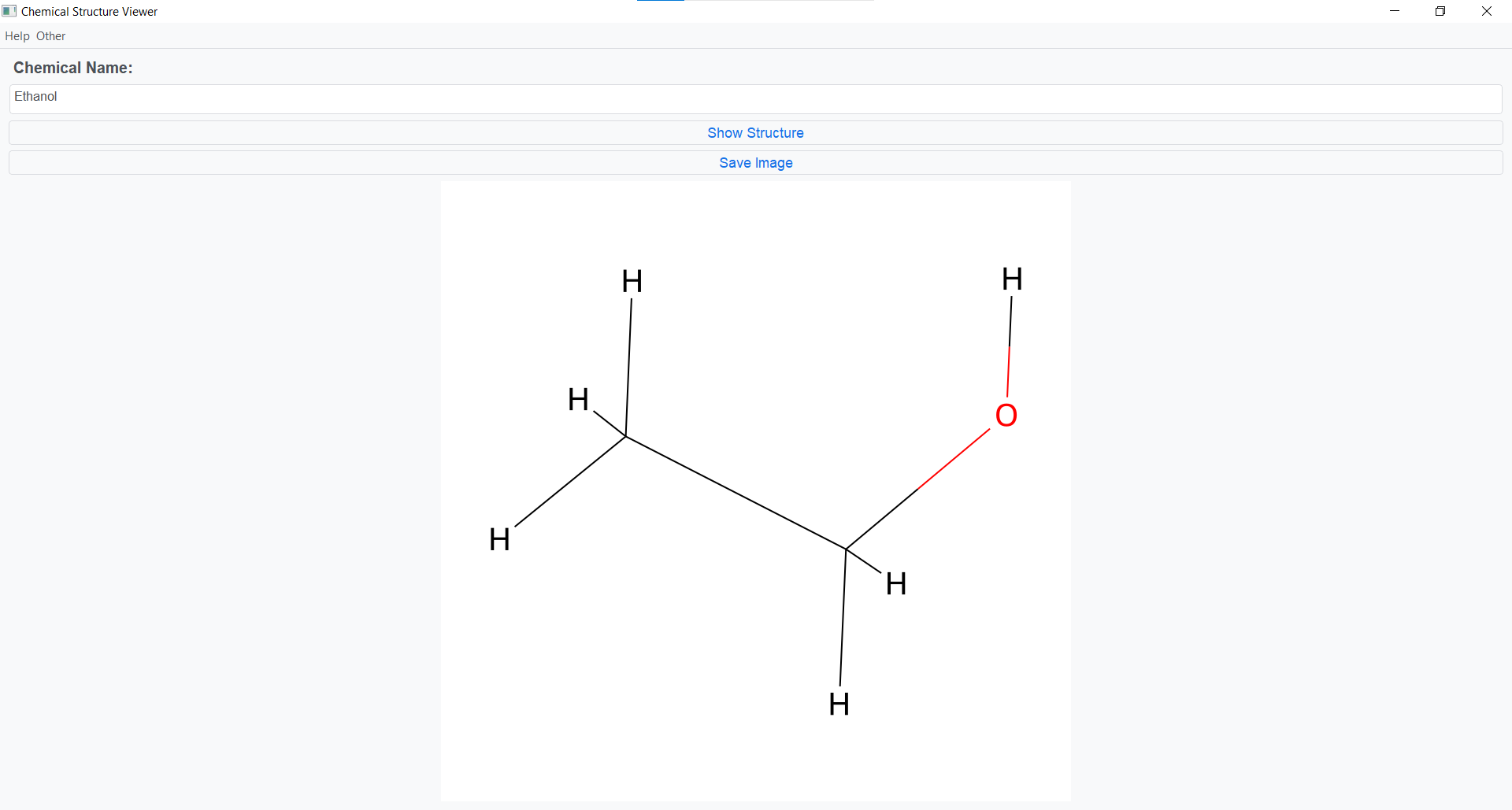This screenshot has height=810, width=1512.
Task: Click the left H of the methyl group
Action: (577, 400)
